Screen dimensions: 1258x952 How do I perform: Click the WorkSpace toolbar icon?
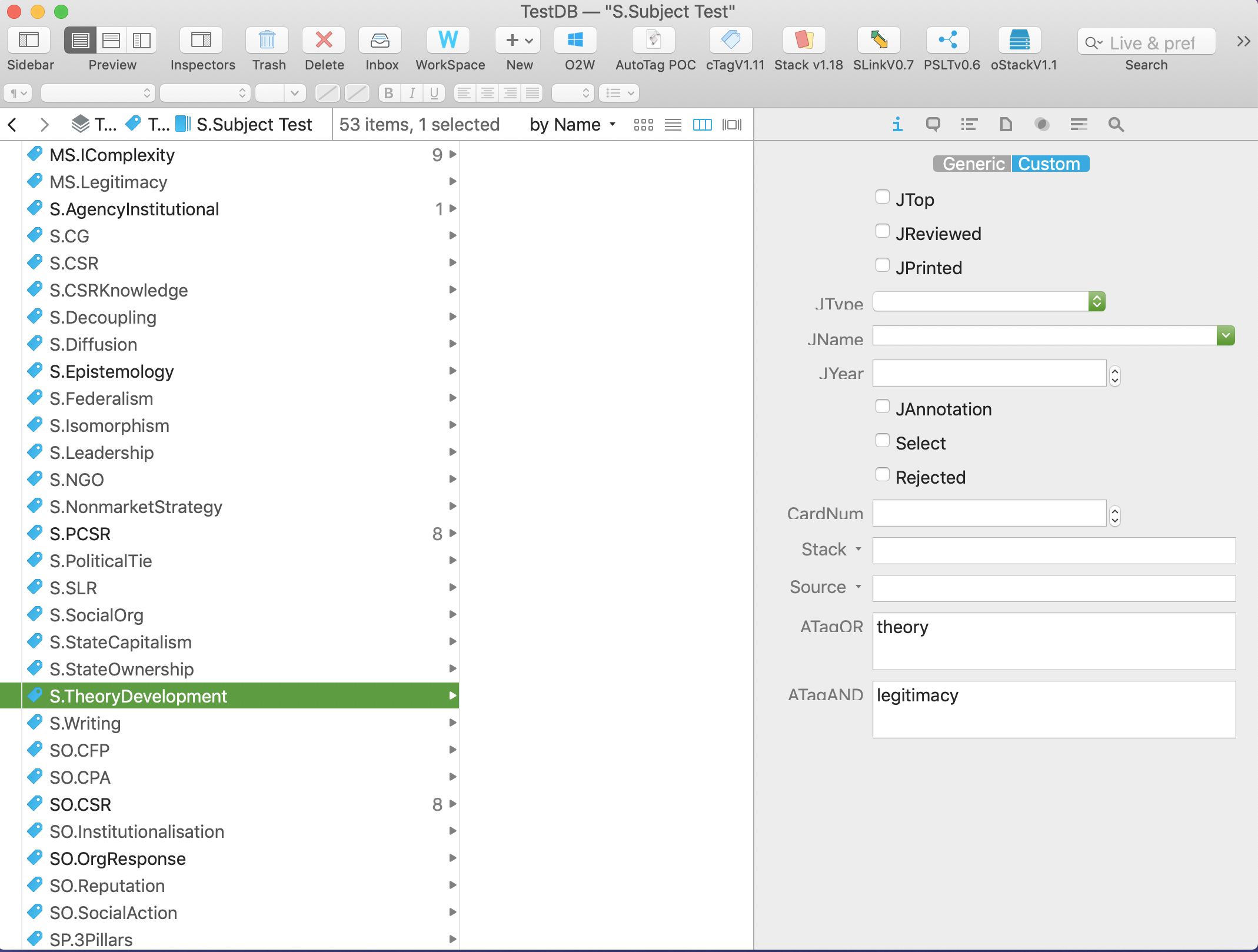click(448, 41)
